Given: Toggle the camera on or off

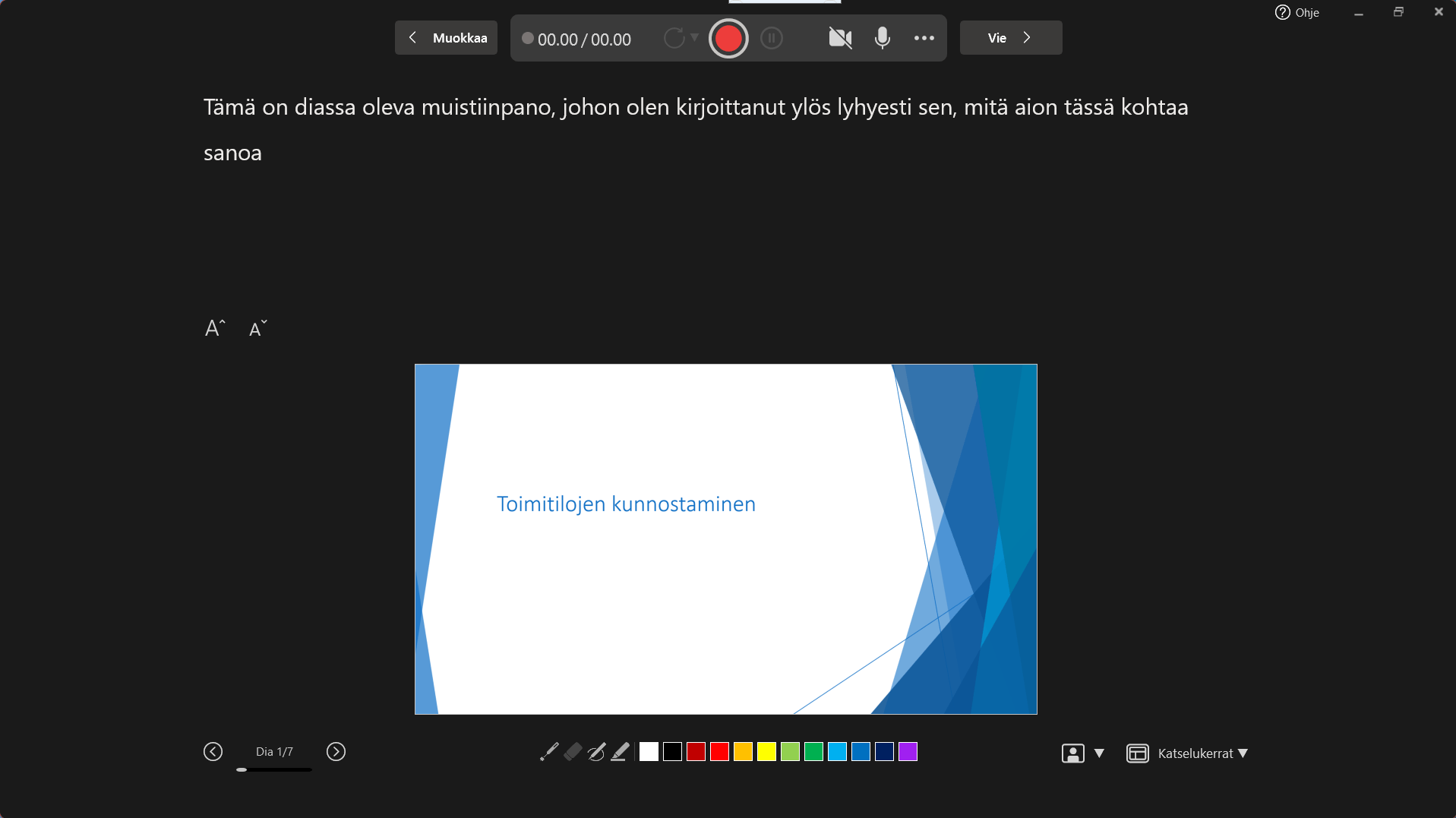Looking at the screenshot, I should [x=840, y=38].
